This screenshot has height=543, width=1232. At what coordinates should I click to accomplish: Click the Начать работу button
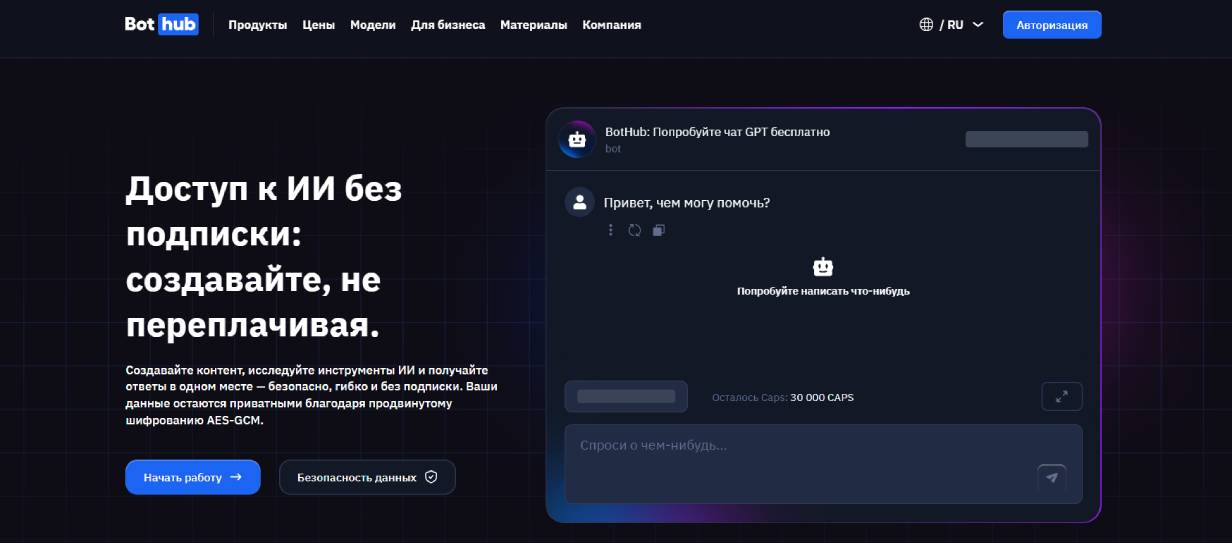(193, 477)
